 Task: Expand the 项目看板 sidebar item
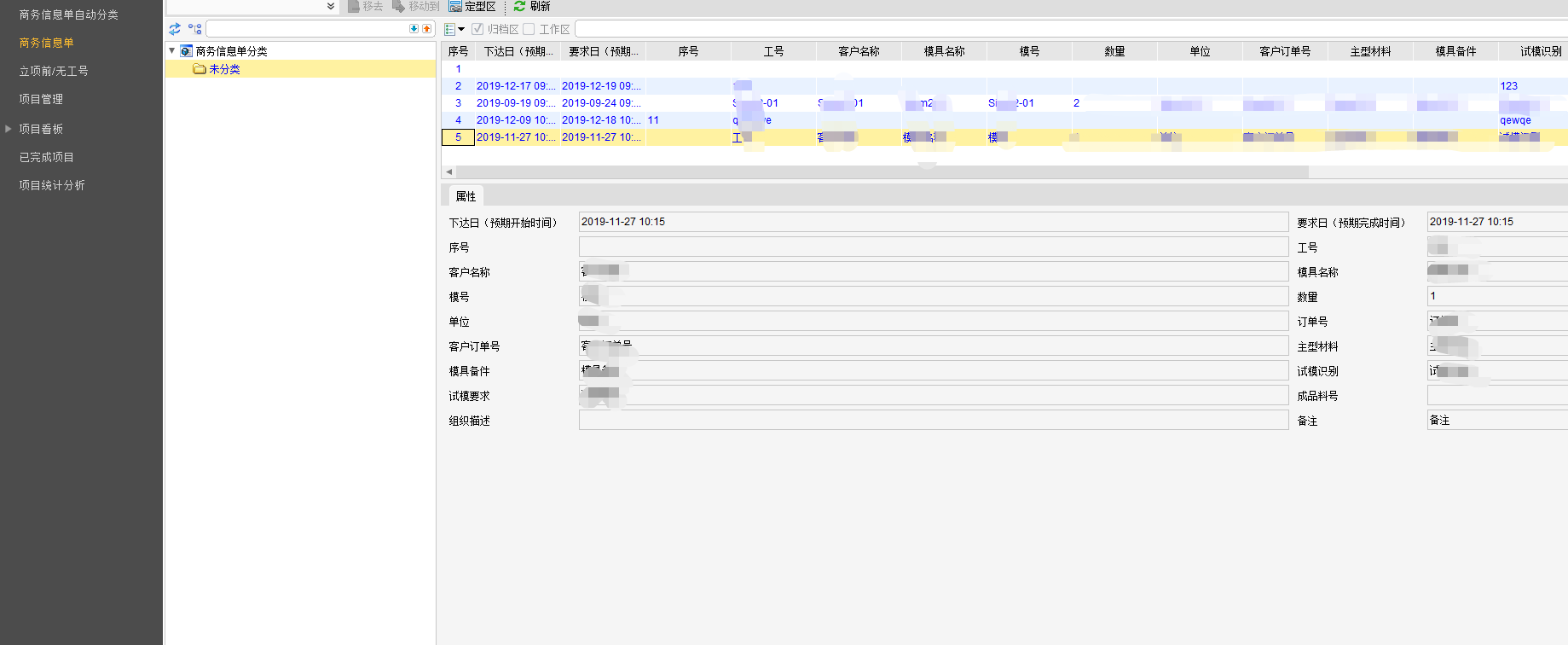(x=9, y=129)
